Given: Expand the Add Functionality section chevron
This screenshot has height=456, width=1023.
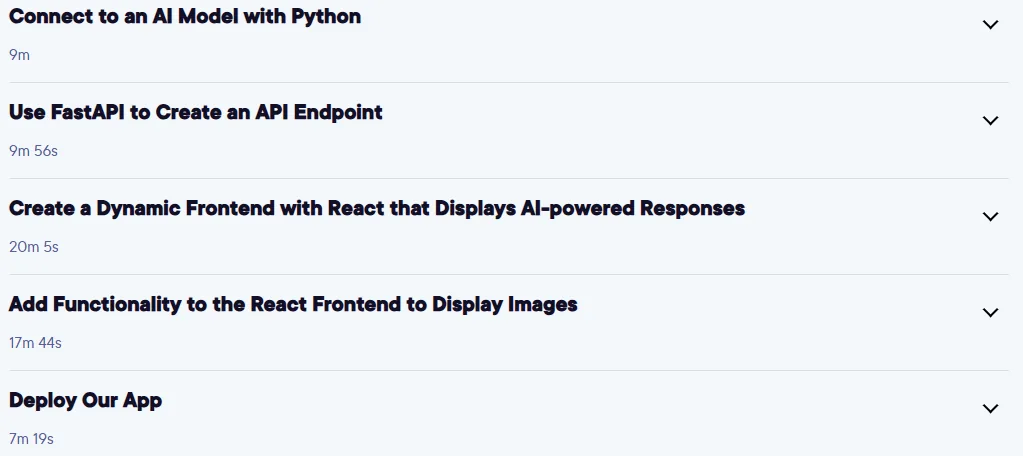Looking at the screenshot, I should click(x=990, y=312).
